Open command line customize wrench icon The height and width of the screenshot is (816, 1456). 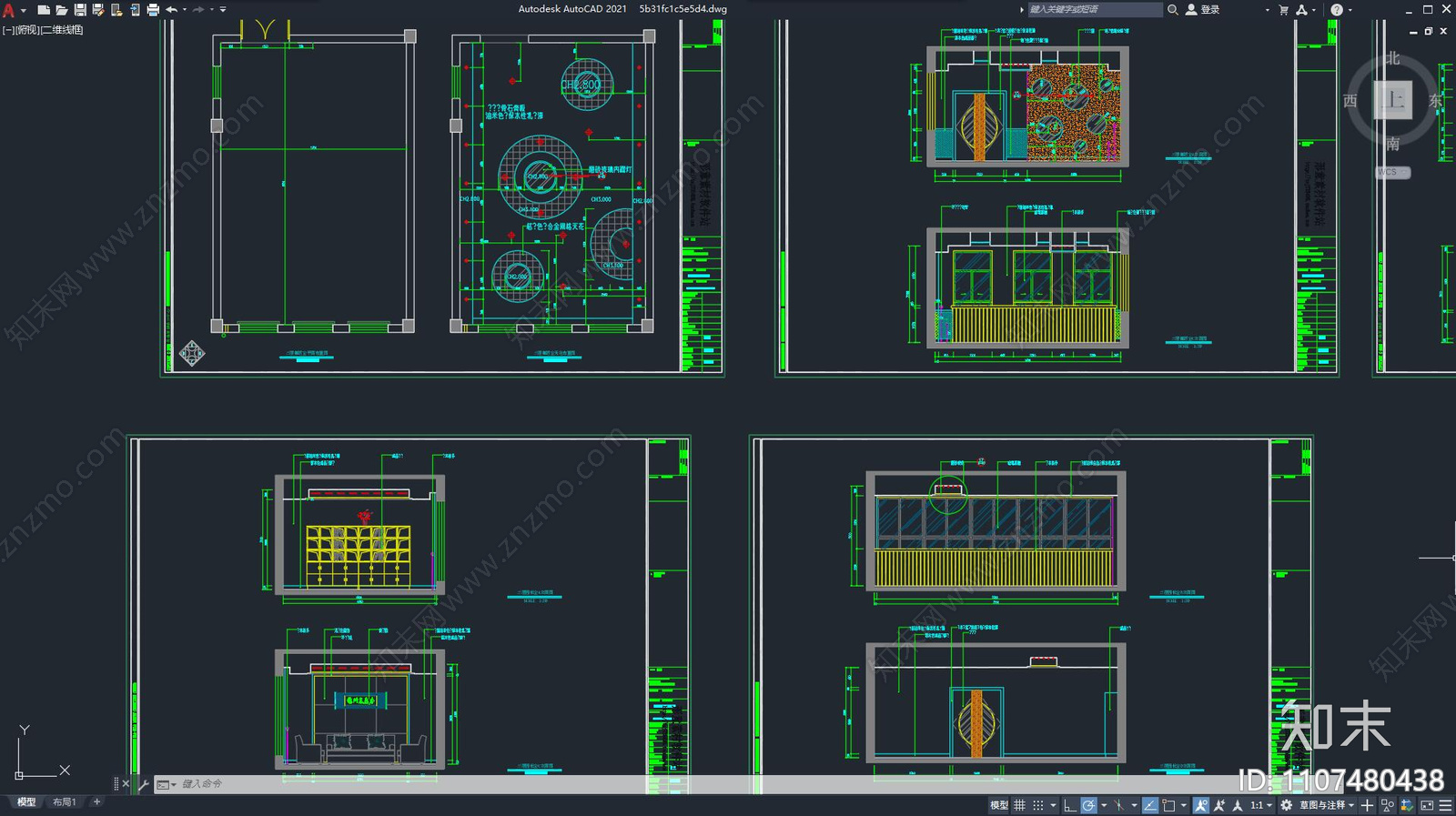click(x=143, y=783)
